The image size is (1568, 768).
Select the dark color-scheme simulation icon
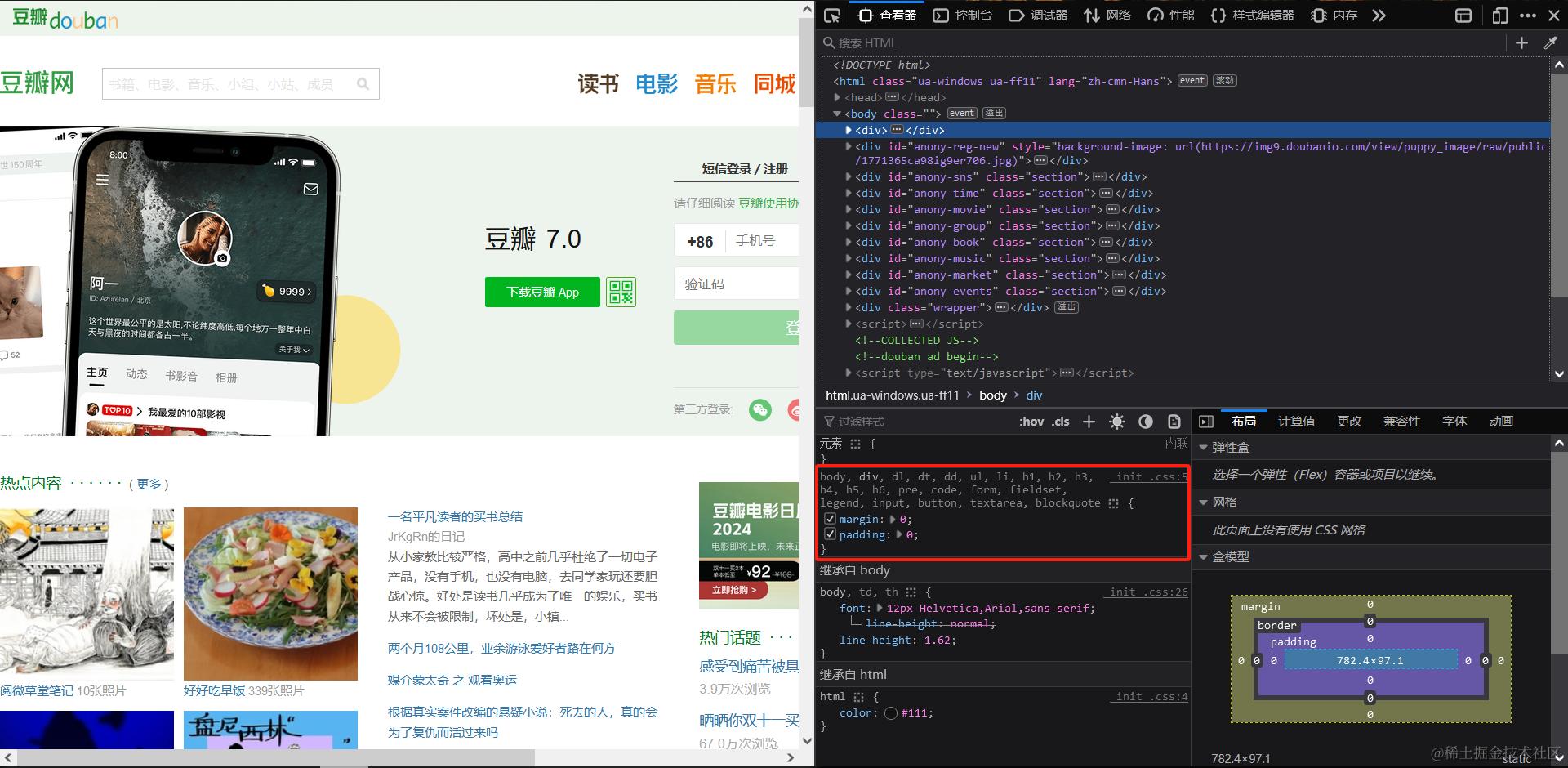point(1145,422)
